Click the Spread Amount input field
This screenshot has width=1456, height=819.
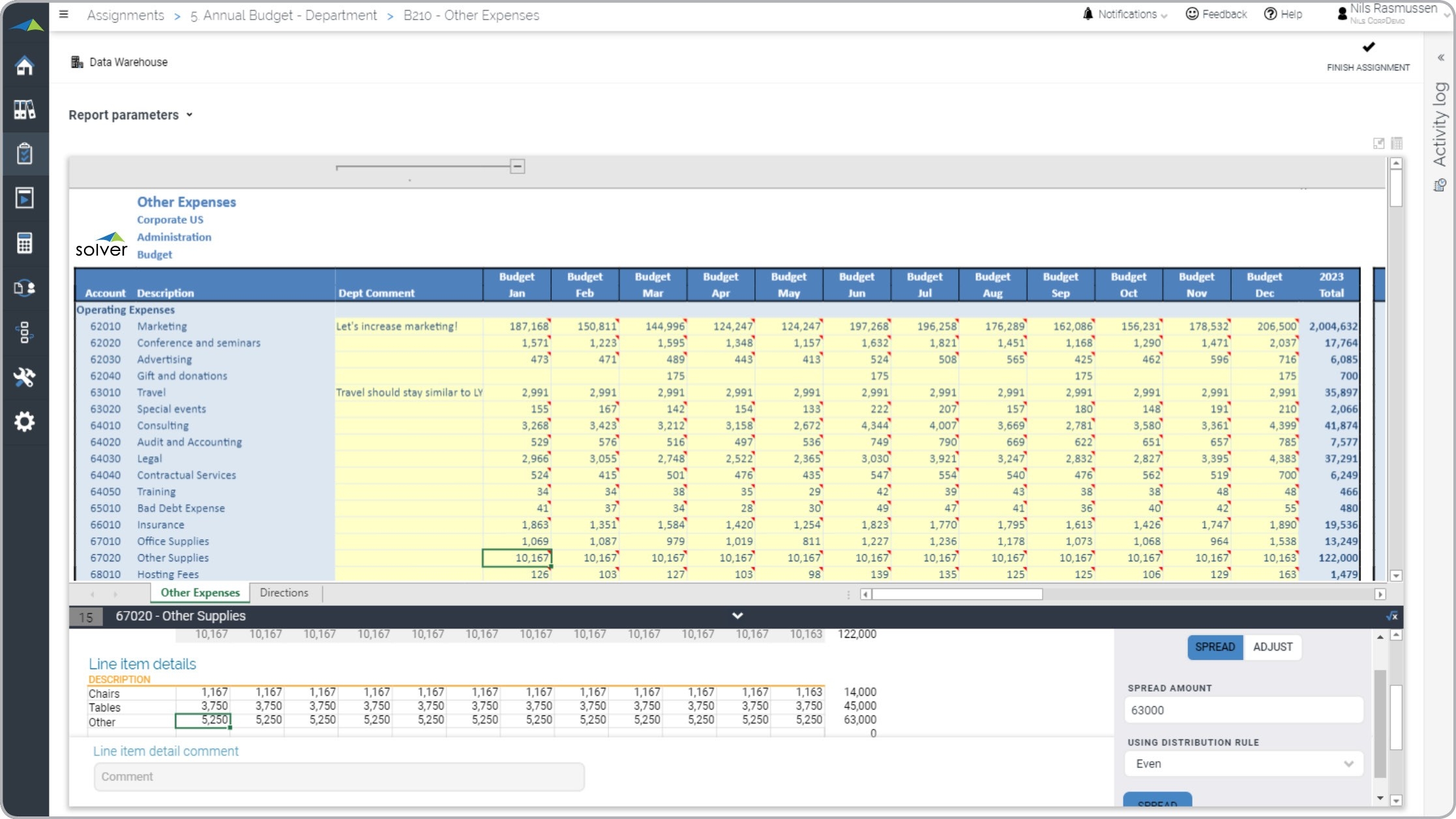click(x=1243, y=709)
